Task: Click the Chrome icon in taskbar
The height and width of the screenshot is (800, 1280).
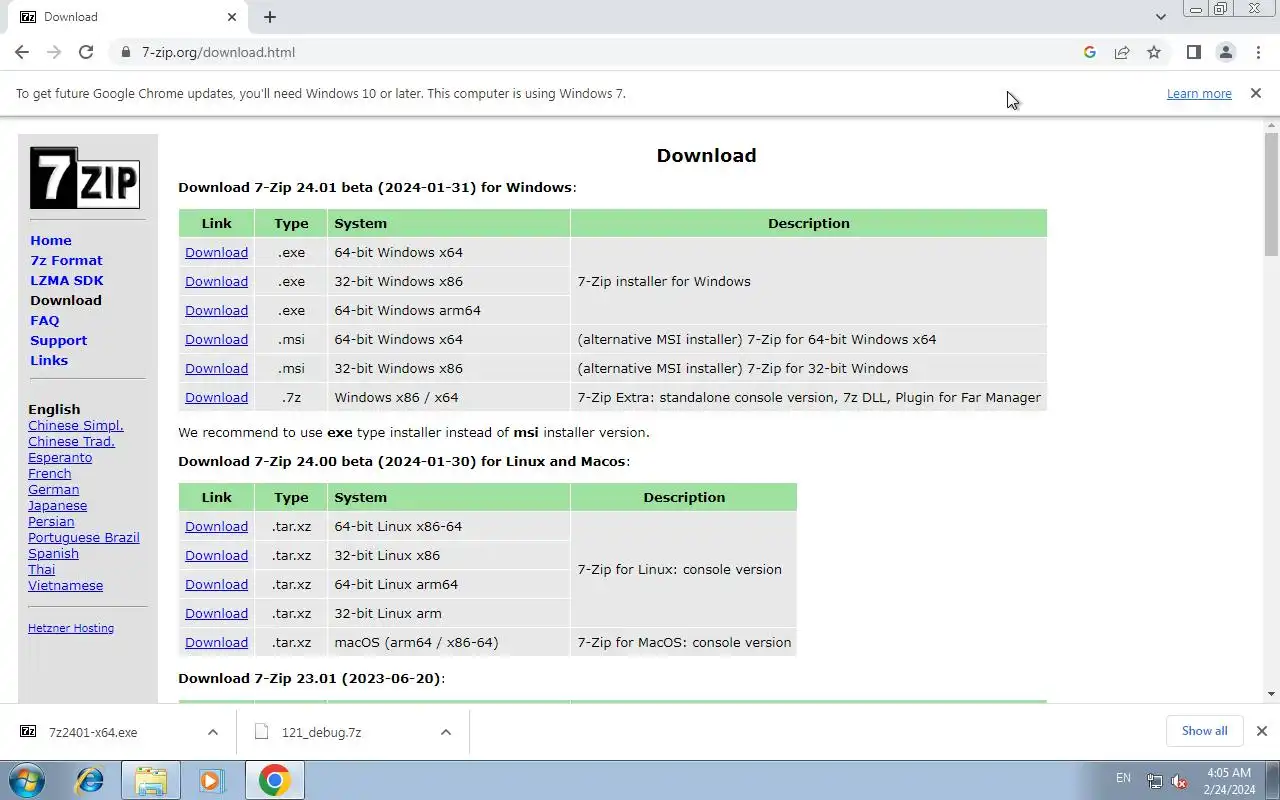Action: (274, 780)
